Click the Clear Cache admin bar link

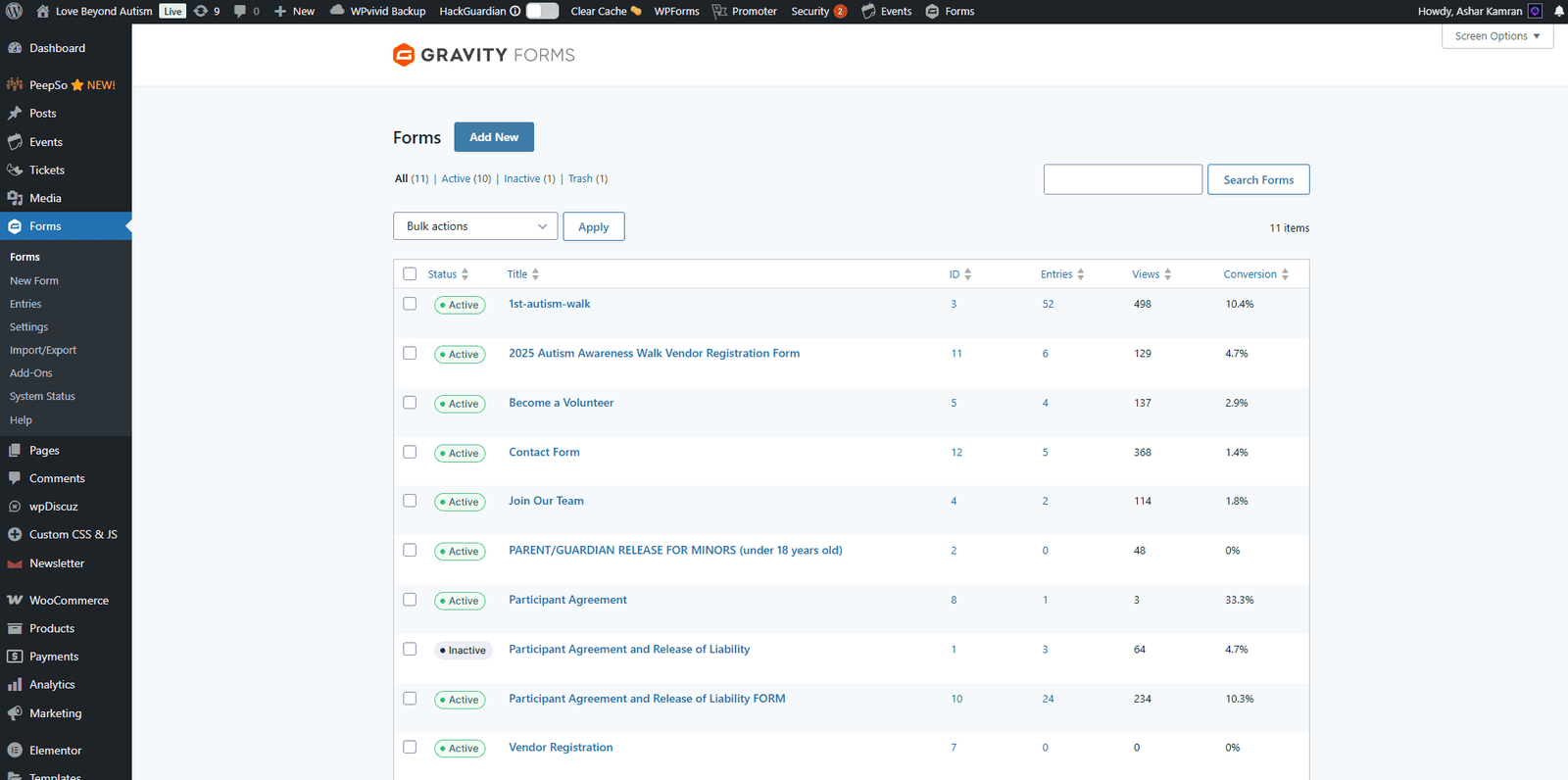pyautogui.click(x=606, y=12)
